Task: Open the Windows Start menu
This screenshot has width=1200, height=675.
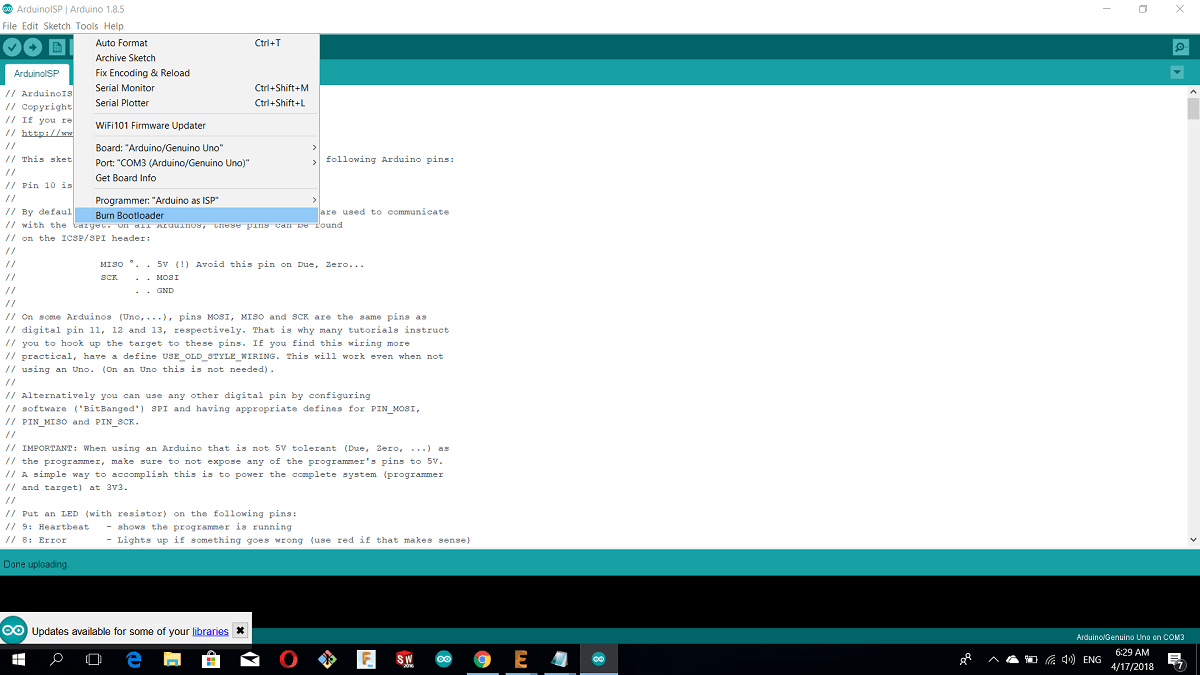Action: click(19, 659)
